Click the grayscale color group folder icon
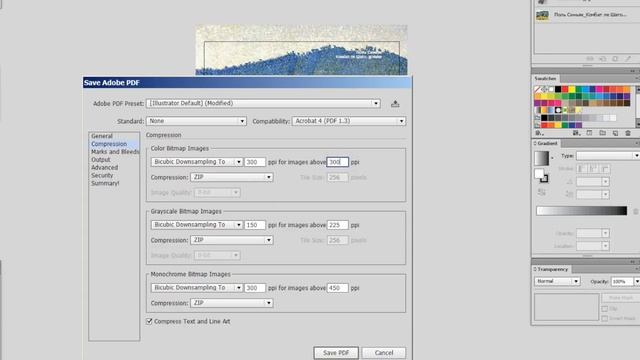The height and width of the screenshot is (360, 640). 537,118
